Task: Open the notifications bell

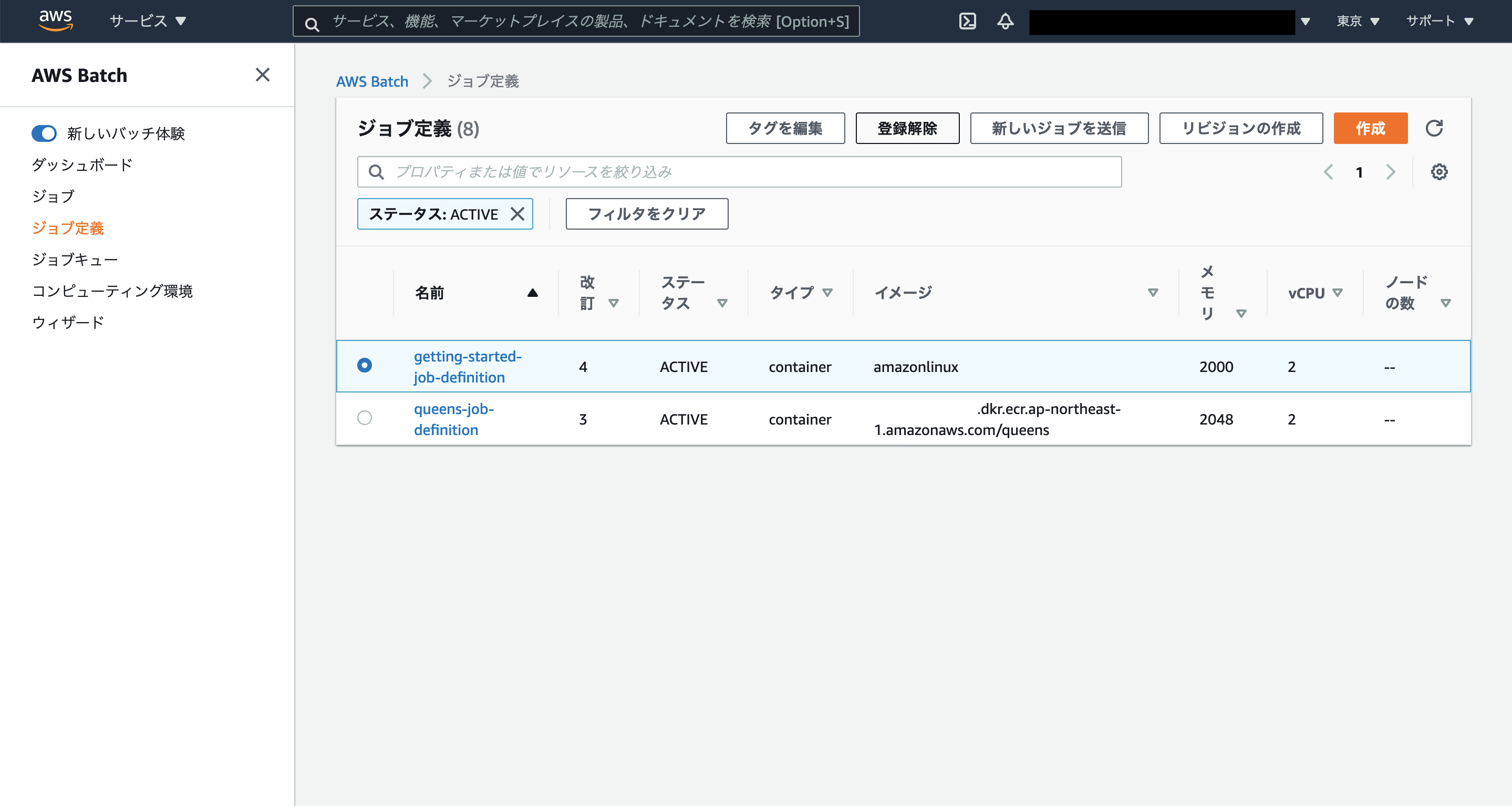Action: click(x=1006, y=21)
